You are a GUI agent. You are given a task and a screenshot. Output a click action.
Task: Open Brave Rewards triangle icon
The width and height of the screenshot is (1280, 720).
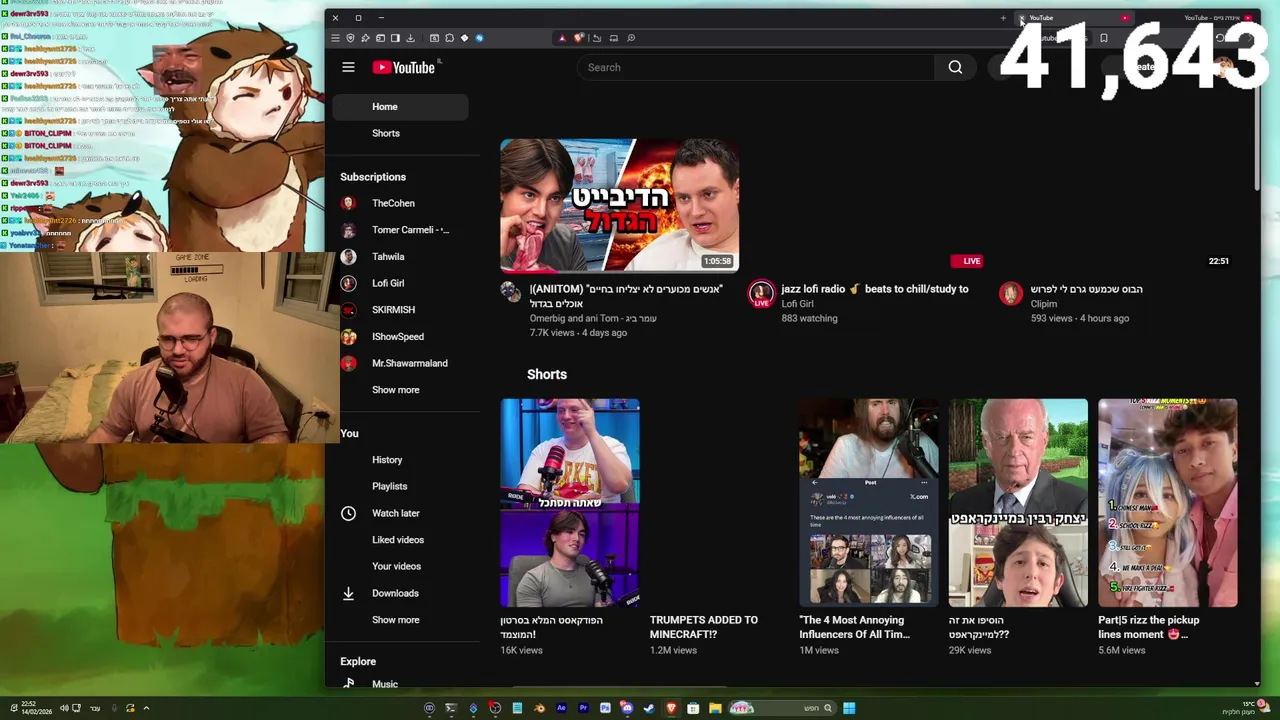tap(562, 38)
